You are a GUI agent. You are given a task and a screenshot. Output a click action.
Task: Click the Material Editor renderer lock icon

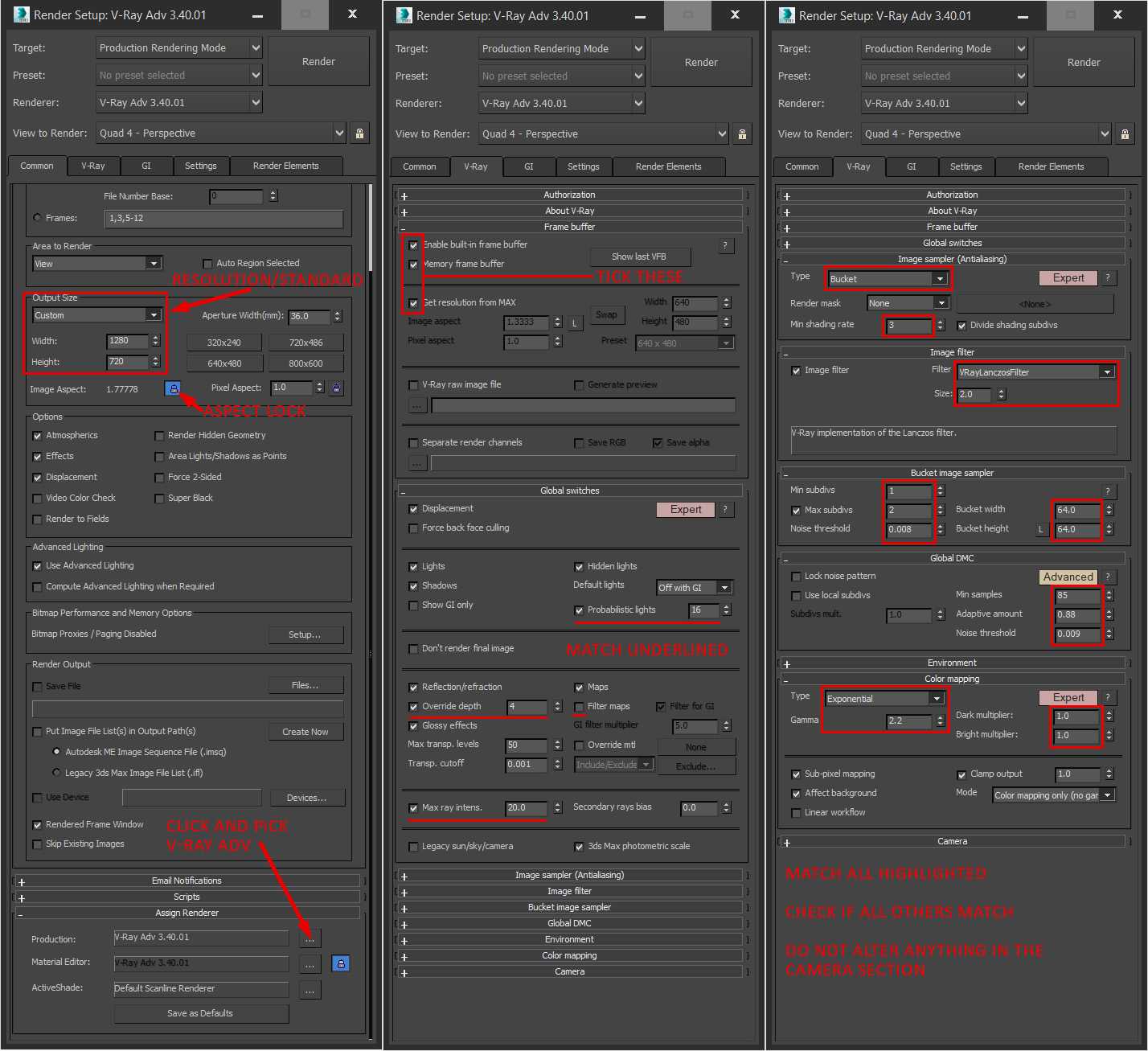(341, 963)
